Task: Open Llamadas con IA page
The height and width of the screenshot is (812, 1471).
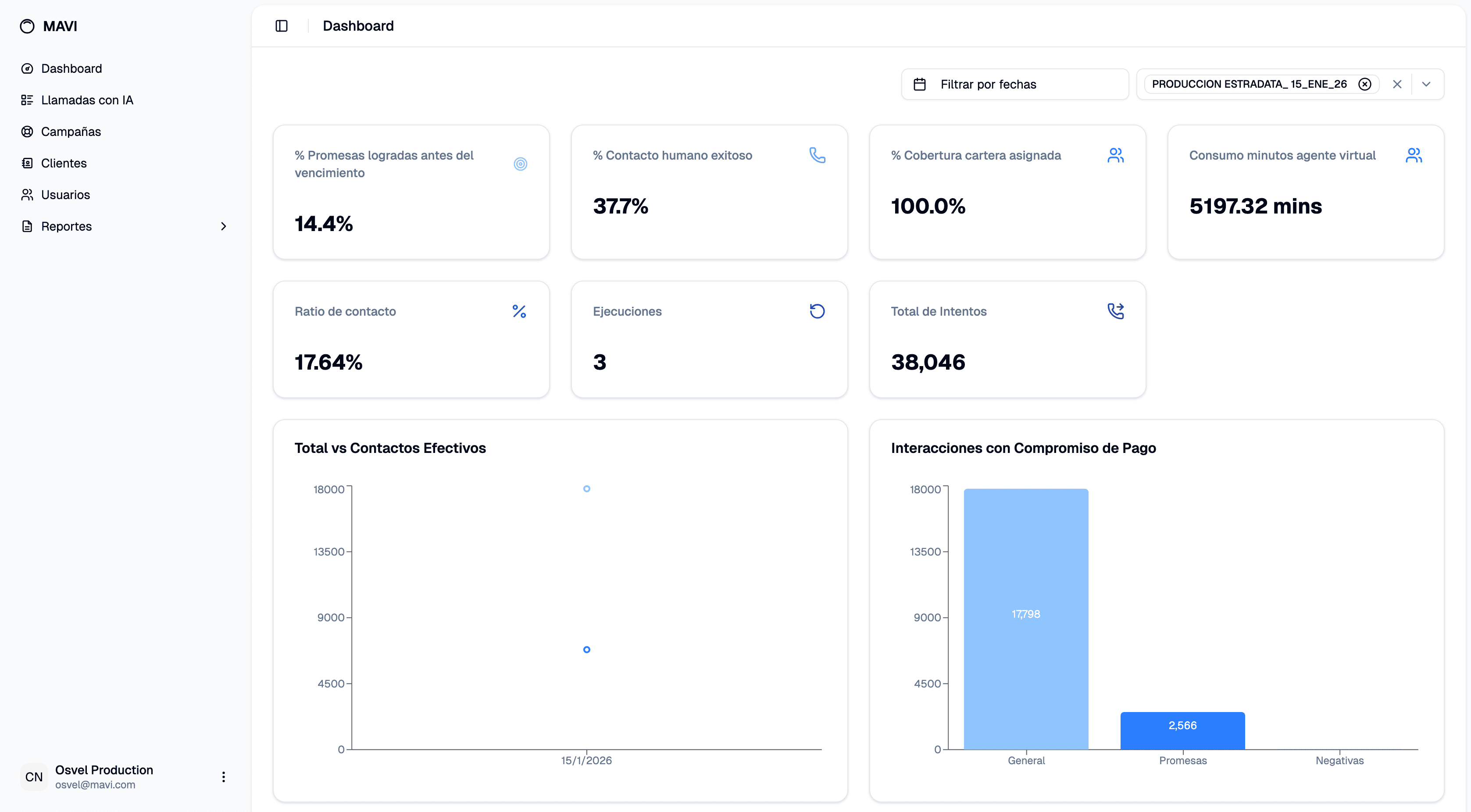Action: tap(87, 100)
